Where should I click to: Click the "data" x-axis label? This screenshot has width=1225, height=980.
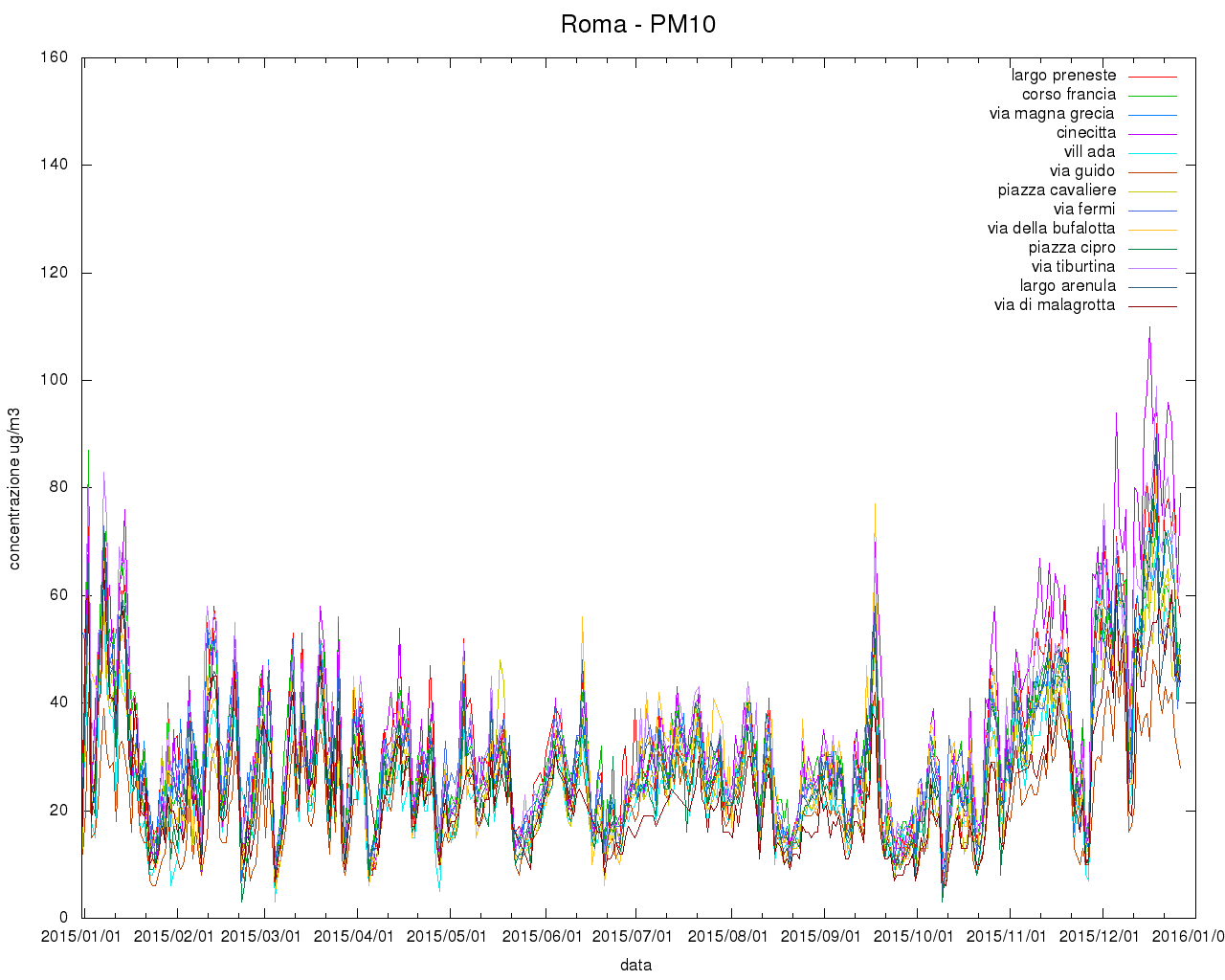pyautogui.click(x=635, y=965)
